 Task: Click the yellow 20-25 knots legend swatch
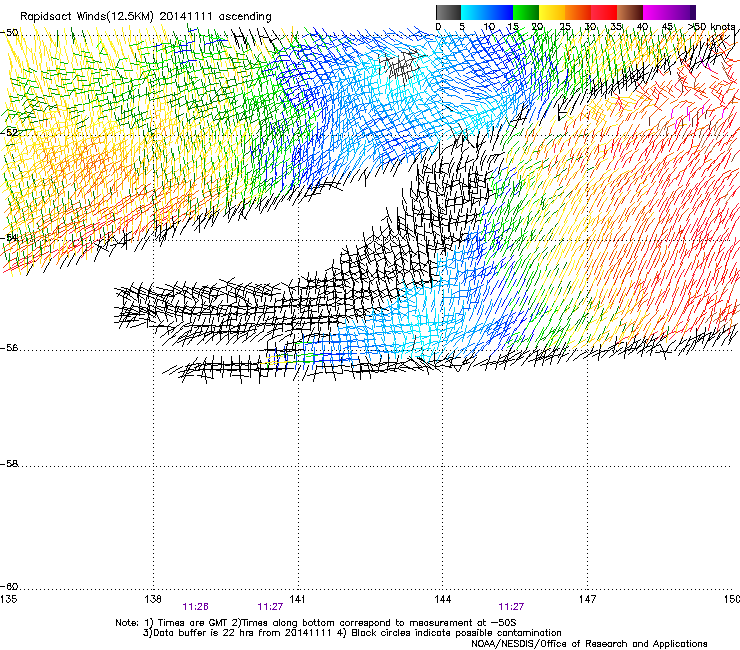pos(552,12)
